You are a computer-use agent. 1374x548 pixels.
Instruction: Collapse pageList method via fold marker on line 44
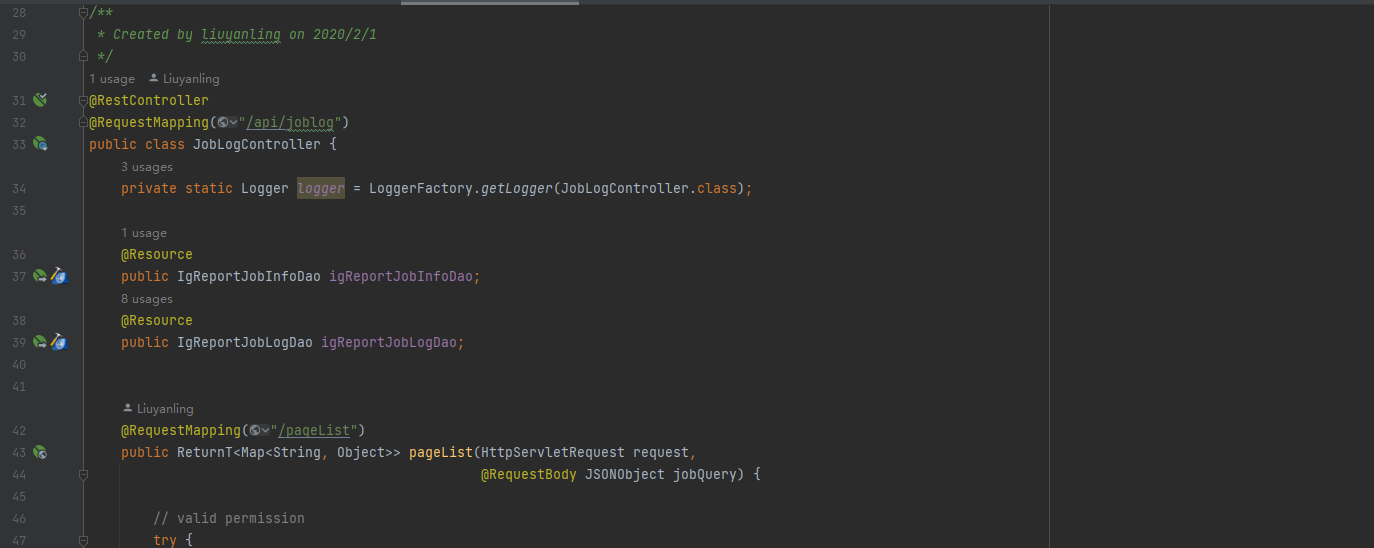click(x=84, y=474)
